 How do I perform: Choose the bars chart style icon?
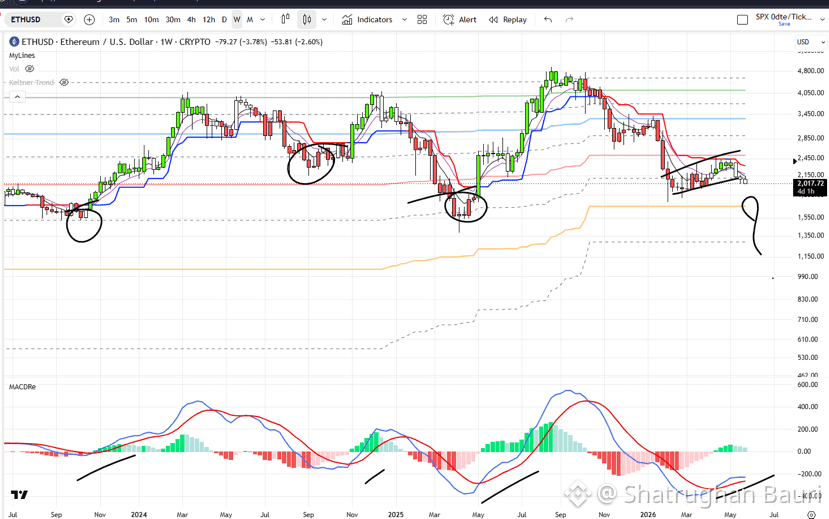tap(285, 20)
